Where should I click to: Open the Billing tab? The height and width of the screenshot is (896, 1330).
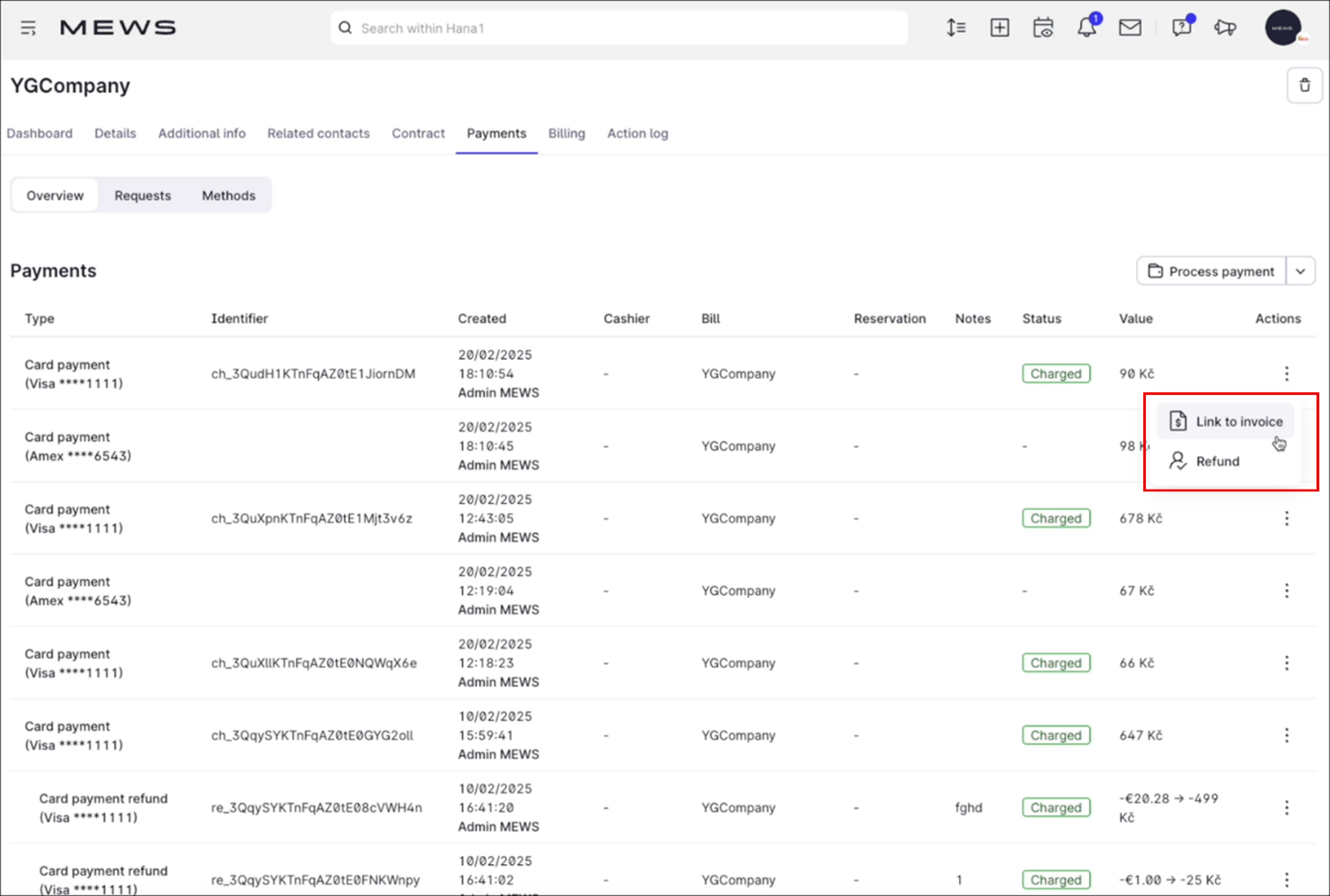pyautogui.click(x=566, y=133)
